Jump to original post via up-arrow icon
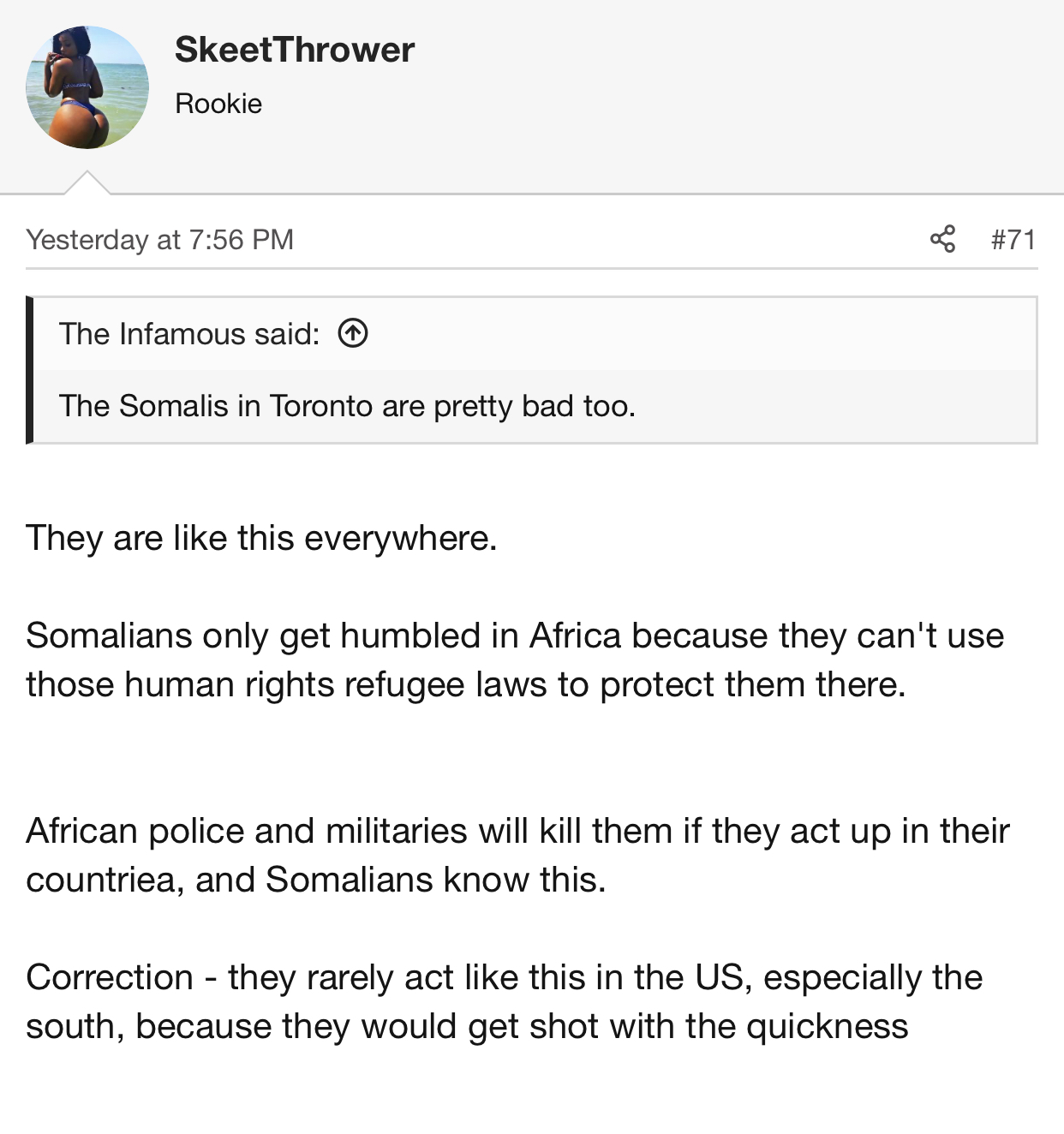Viewport: 1064px width, 1134px height. (353, 333)
